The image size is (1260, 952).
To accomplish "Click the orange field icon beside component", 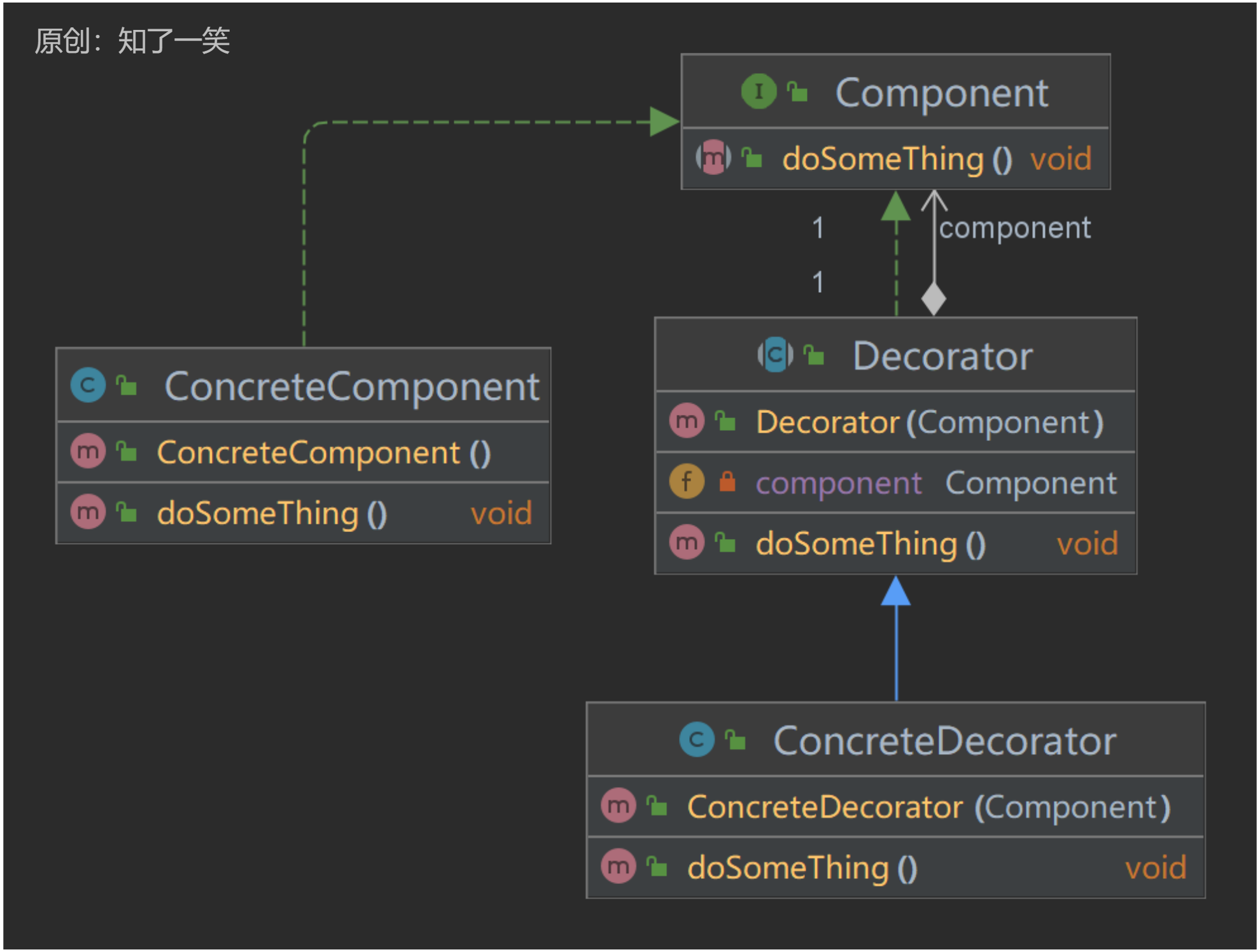I will pyautogui.click(x=687, y=481).
